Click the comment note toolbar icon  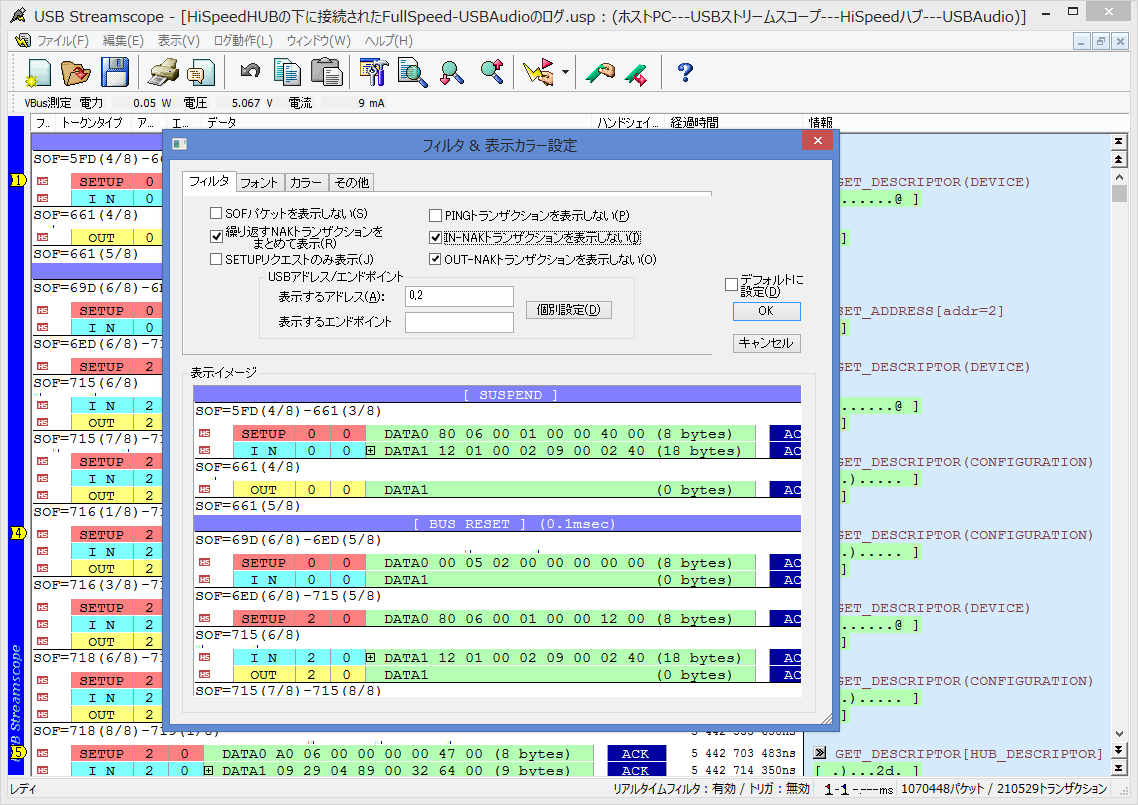click(200, 73)
